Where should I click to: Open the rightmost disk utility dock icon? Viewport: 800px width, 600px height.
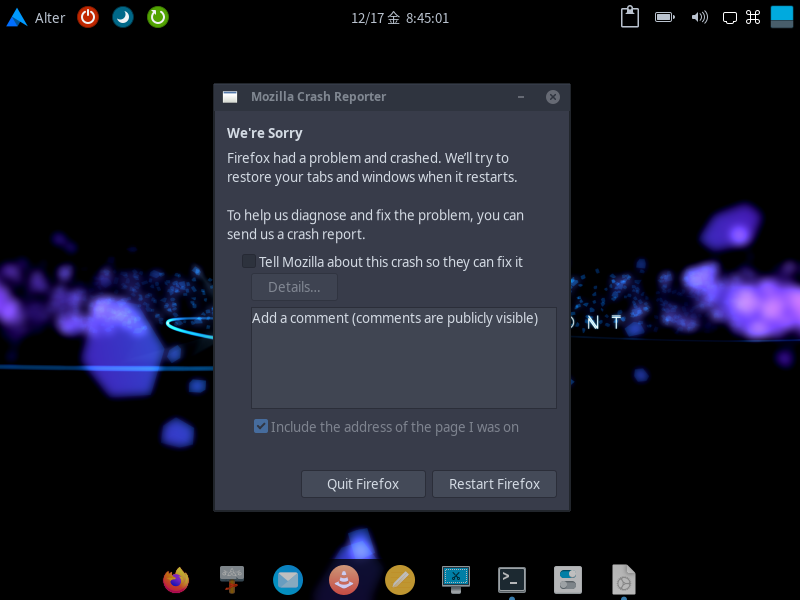click(x=624, y=580)
